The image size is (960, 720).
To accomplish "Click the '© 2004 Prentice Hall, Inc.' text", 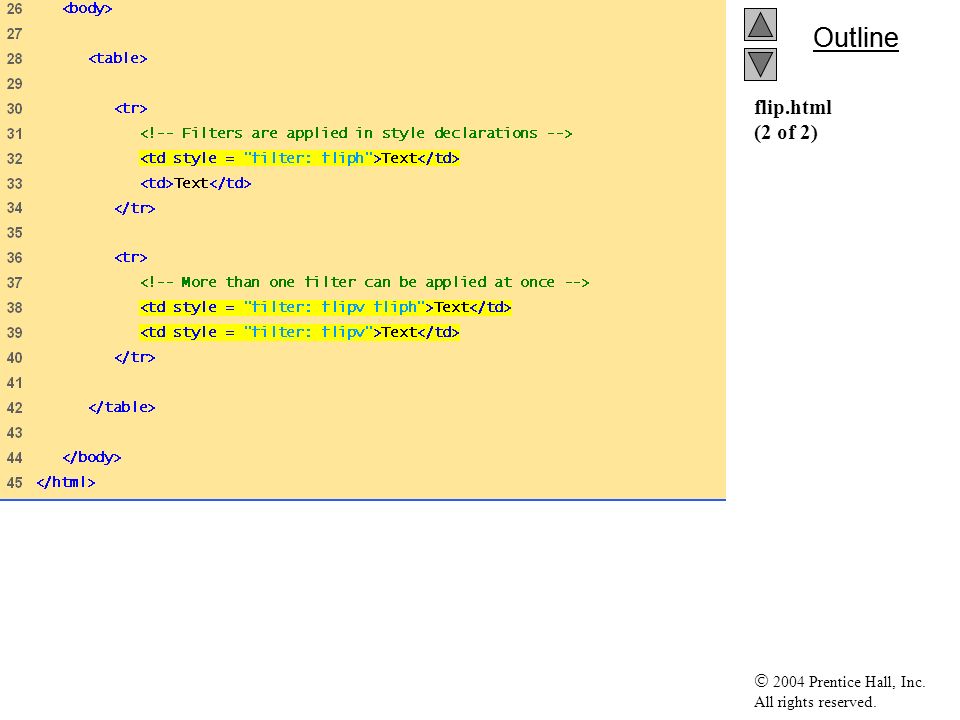I will tap(839, 681).
